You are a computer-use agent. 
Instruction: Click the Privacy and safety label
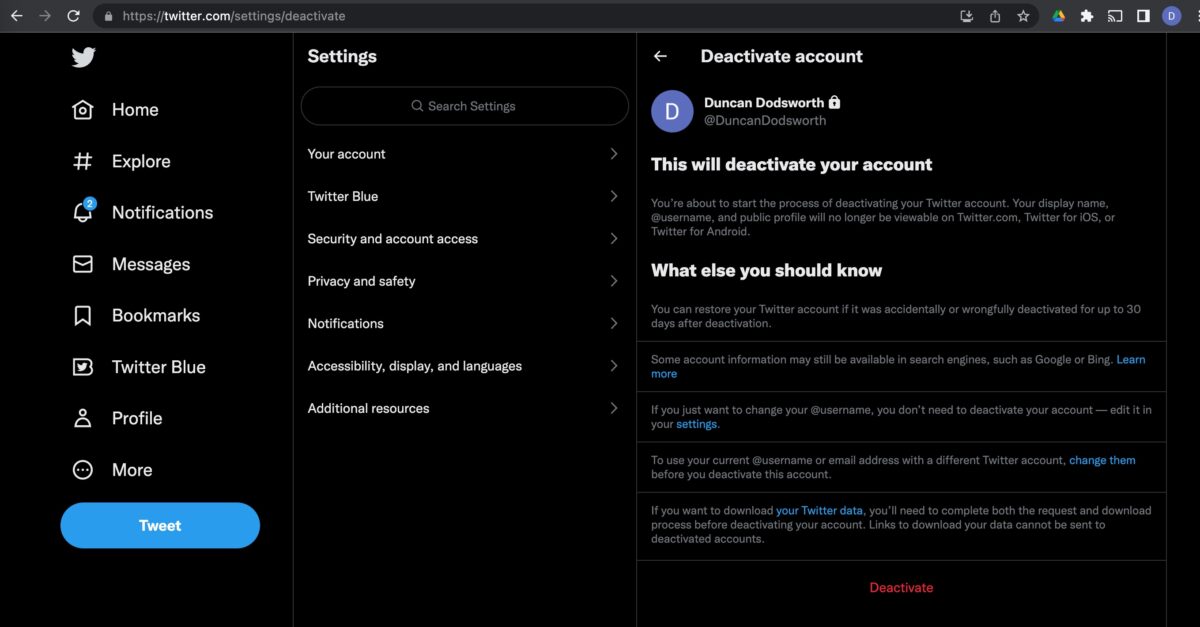pos(361,281)
